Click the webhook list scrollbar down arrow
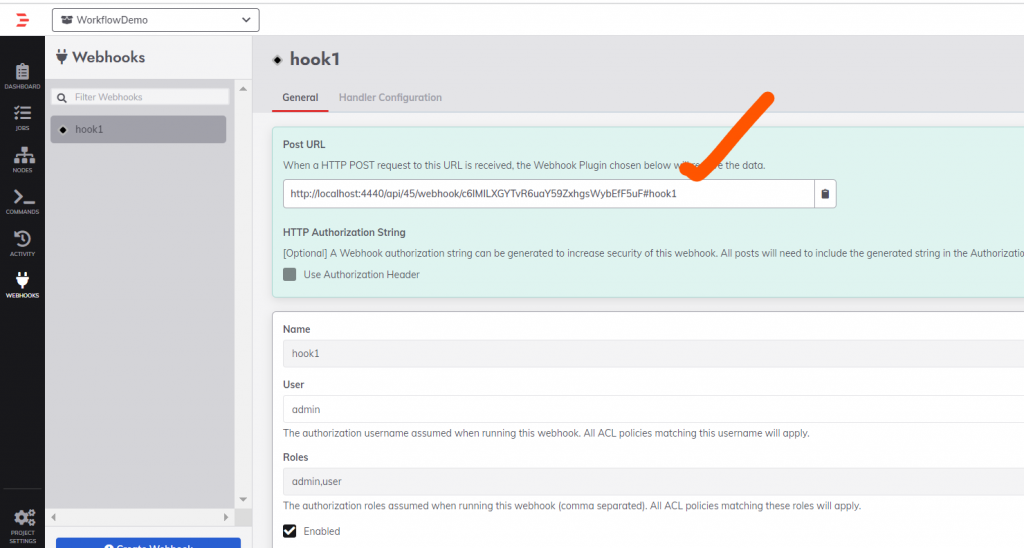Screen dimensions: 1024x548 [x=240, y=499]
